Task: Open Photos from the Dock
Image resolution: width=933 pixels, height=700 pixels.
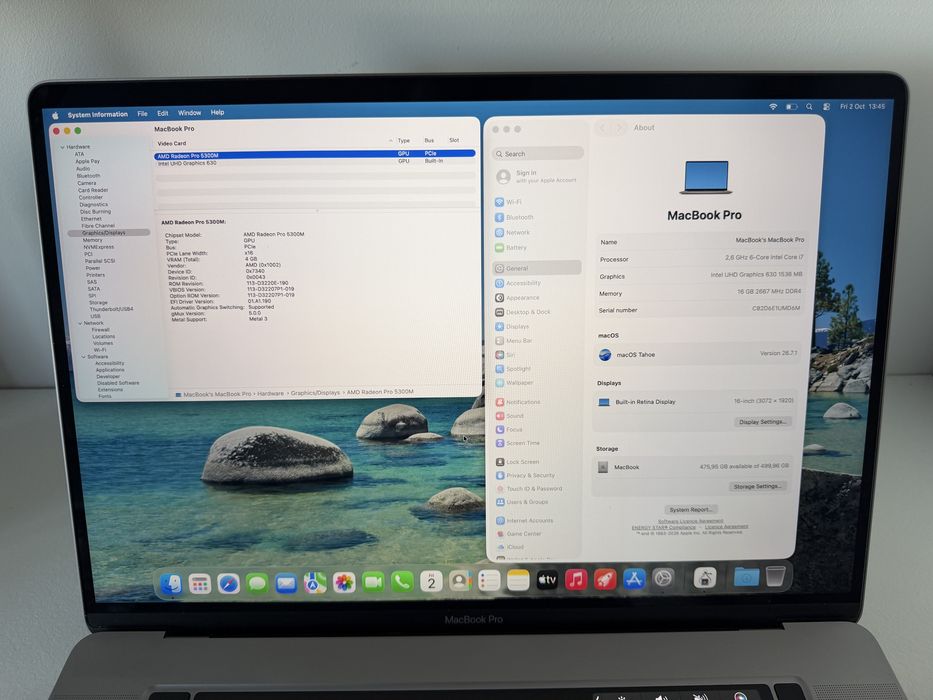Action: 344,583
